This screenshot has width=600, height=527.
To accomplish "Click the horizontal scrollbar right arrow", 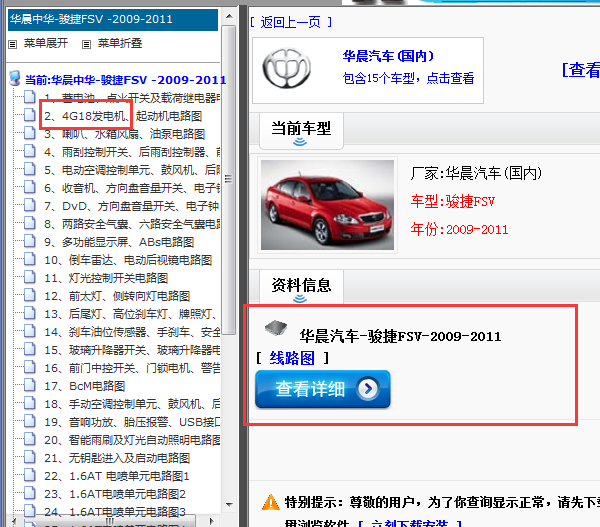I will (x=212, y=521).
